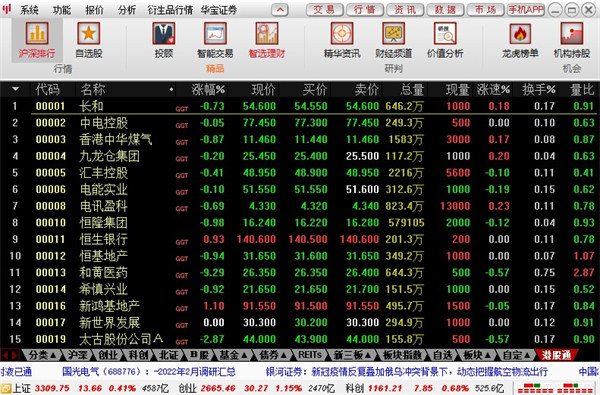
Task: Click the app logo in title bar
Action: tap(7, 9)
